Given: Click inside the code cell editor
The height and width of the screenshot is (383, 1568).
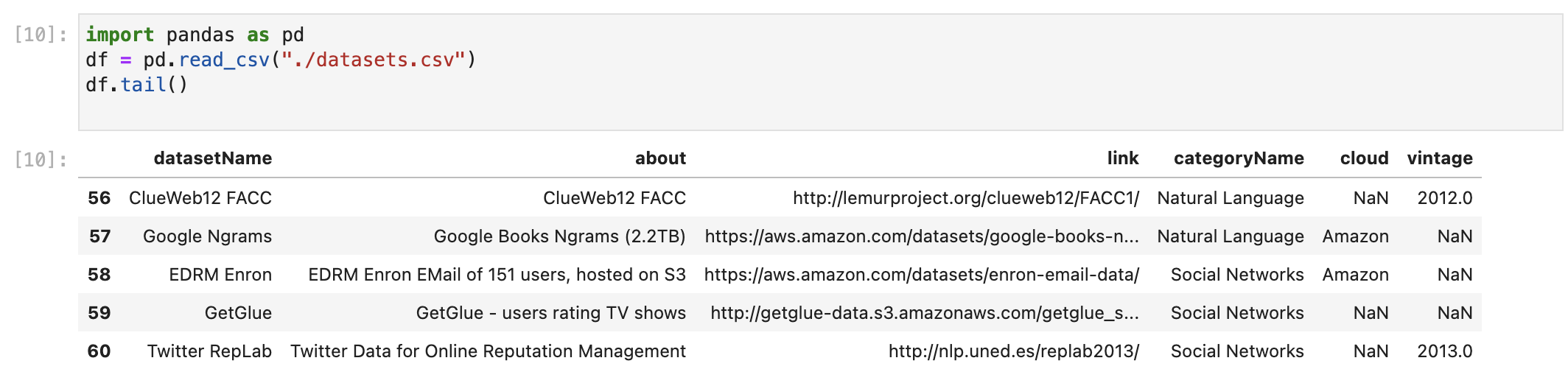Looking at the screenshot, I should point(820,72).
